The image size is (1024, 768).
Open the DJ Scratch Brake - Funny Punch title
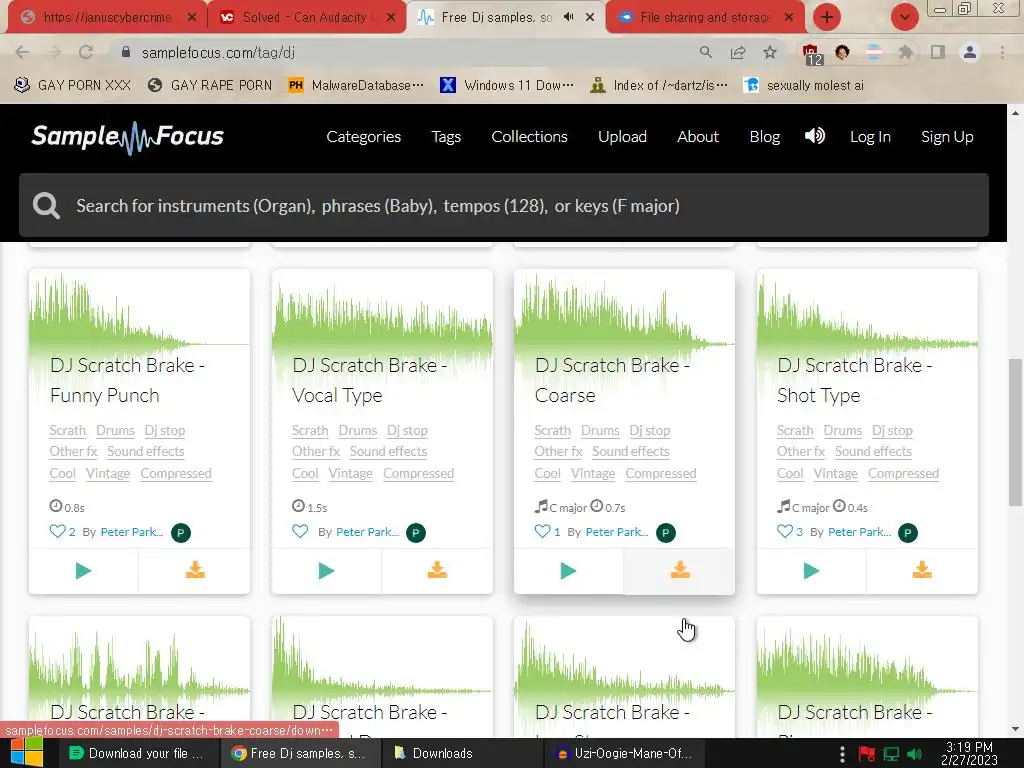[x=127, y=380]
